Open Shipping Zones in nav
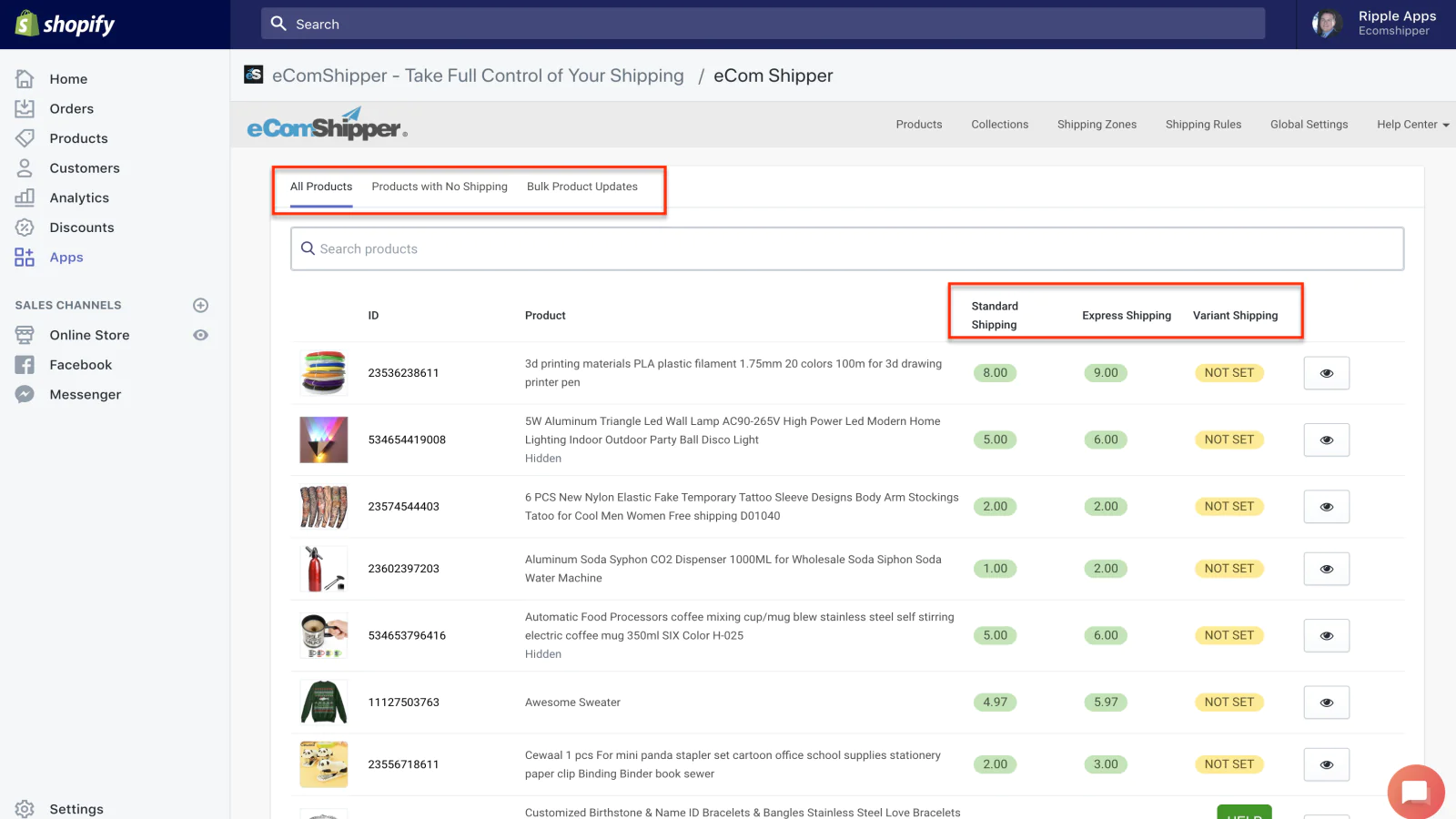Image resolution: width=1456 pixels, height=819 pixels. pyautogui.click(x=1097, y=125)
